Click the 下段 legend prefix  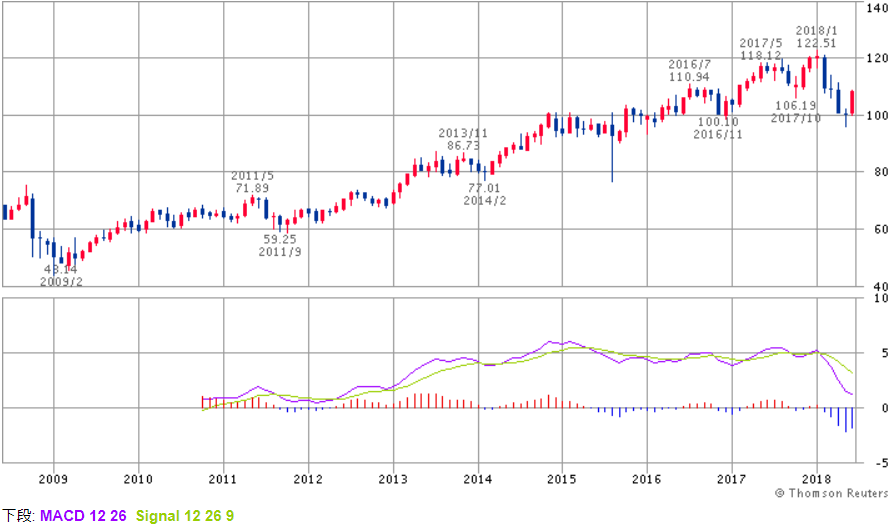point(18,516)
